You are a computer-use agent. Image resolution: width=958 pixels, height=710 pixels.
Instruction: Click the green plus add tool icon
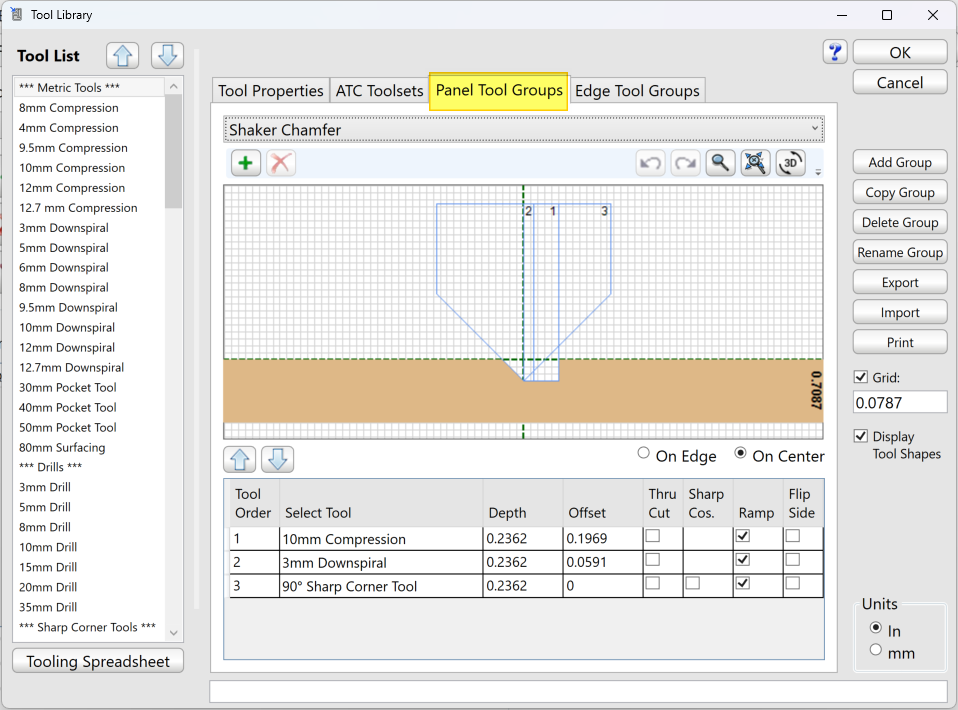coord(246,163)
